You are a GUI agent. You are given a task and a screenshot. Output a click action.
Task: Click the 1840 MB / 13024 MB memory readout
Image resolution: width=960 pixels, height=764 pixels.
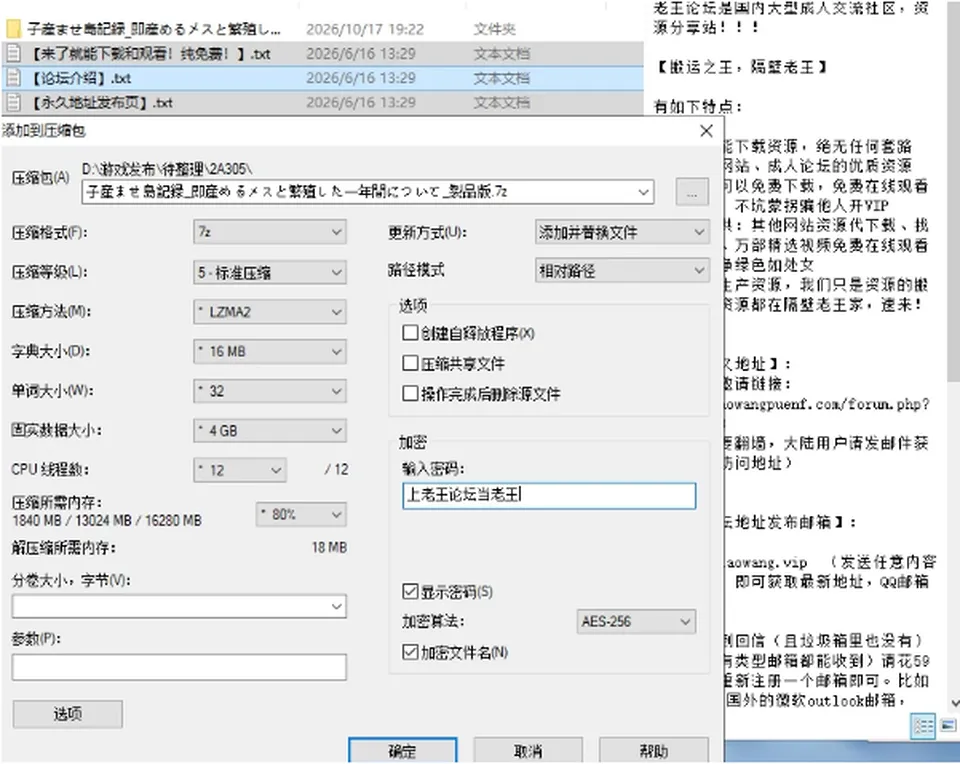tap(107, 520)
